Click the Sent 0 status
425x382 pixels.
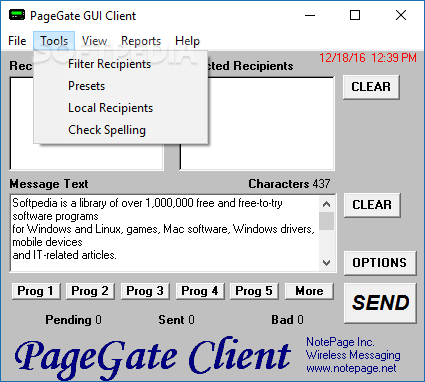tap(176, 320)
